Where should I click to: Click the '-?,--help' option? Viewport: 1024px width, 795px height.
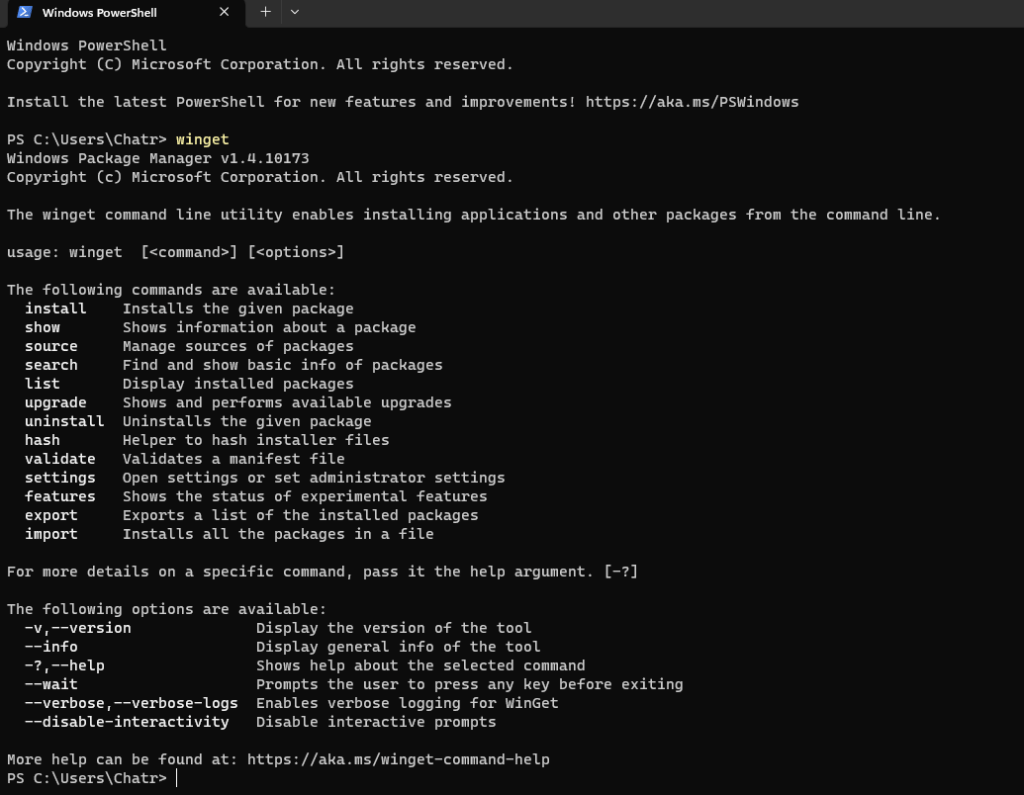pyautogui.click(x=65, y=666)
